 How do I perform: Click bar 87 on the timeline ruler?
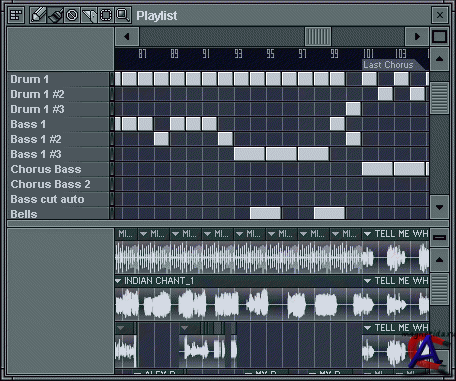pos(142,54)
